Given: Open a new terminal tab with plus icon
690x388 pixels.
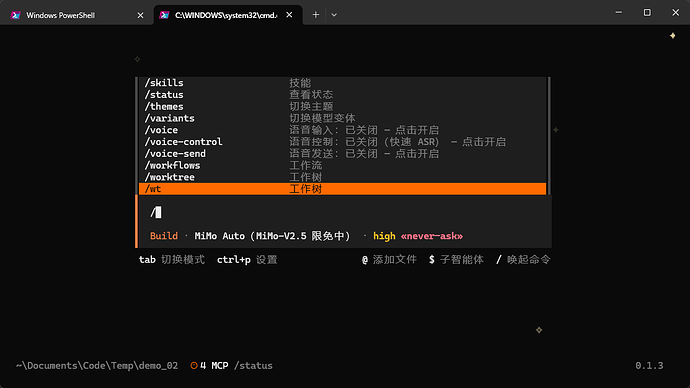Looking at the screenshot, I should pyautogui.click(x=316, y=15).
